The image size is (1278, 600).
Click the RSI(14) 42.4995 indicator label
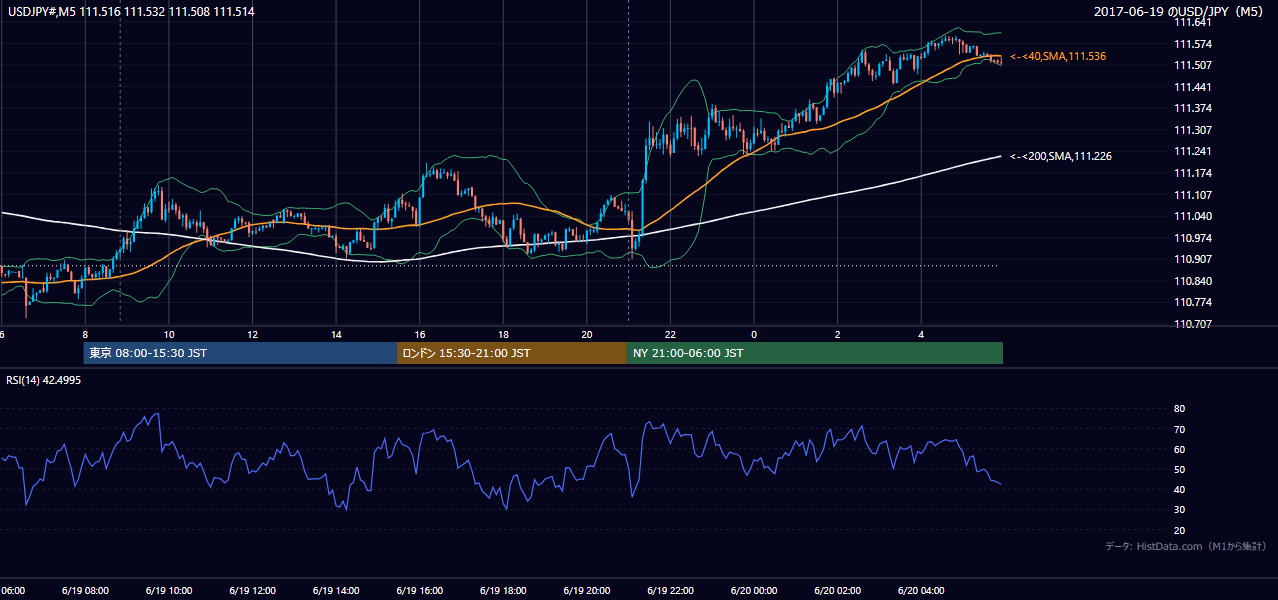tap(44, 380)
